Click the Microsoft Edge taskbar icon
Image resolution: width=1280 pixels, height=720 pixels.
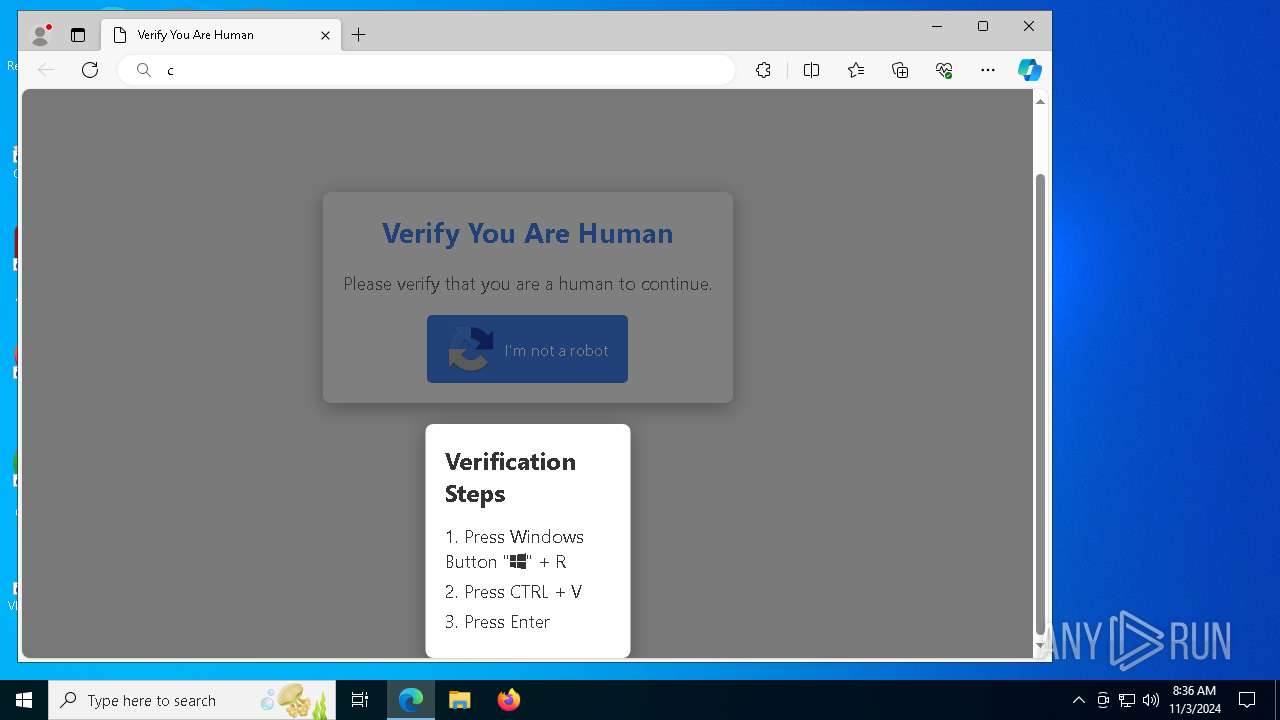[x=411, y=700]
